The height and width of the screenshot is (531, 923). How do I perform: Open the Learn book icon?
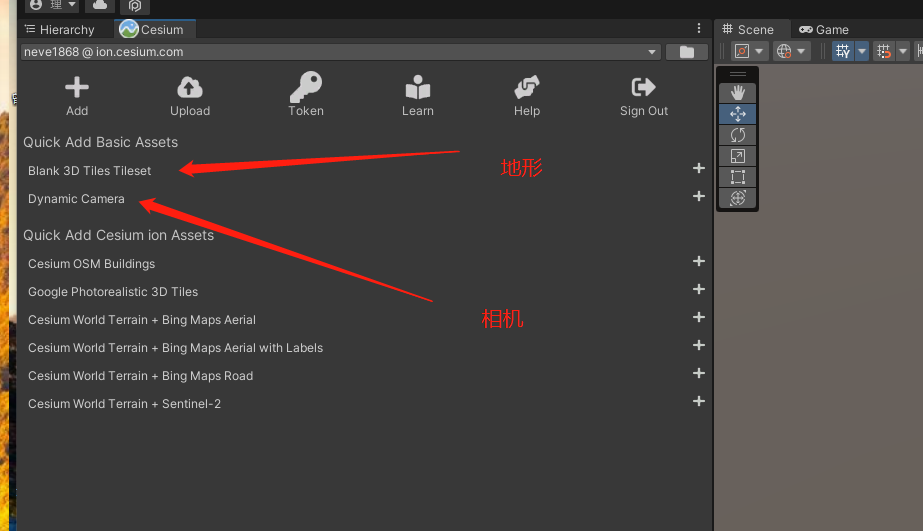(417, 97)
